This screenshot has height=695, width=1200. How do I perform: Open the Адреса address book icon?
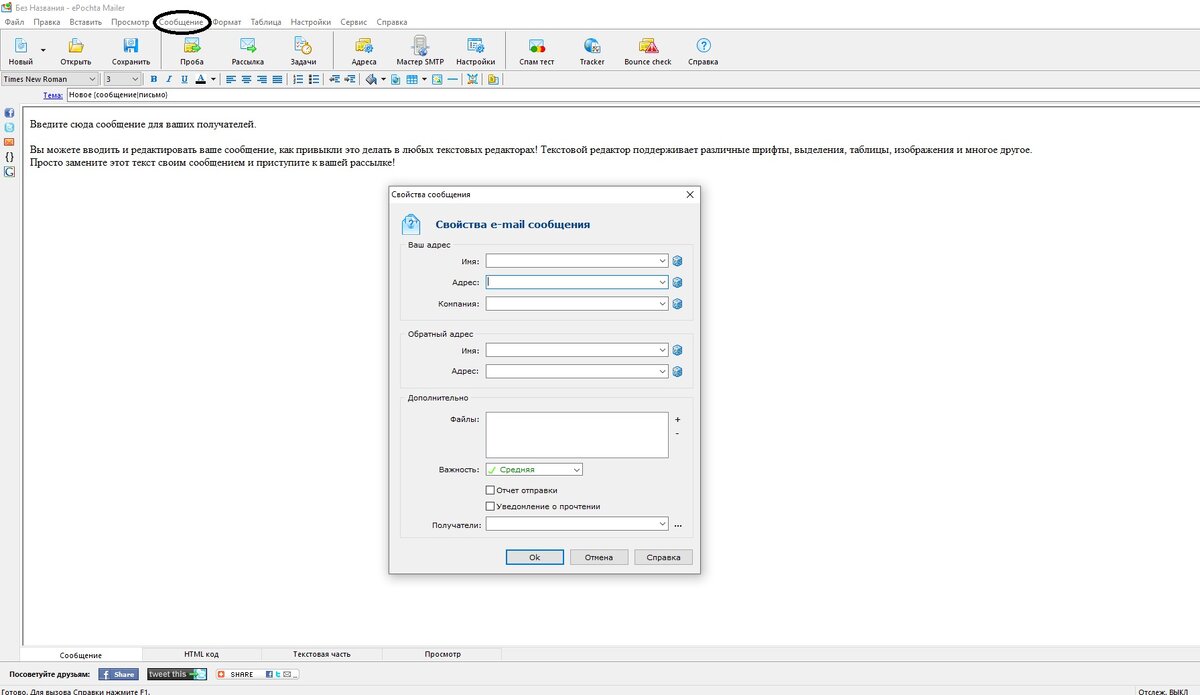click(x=364, y=46)
